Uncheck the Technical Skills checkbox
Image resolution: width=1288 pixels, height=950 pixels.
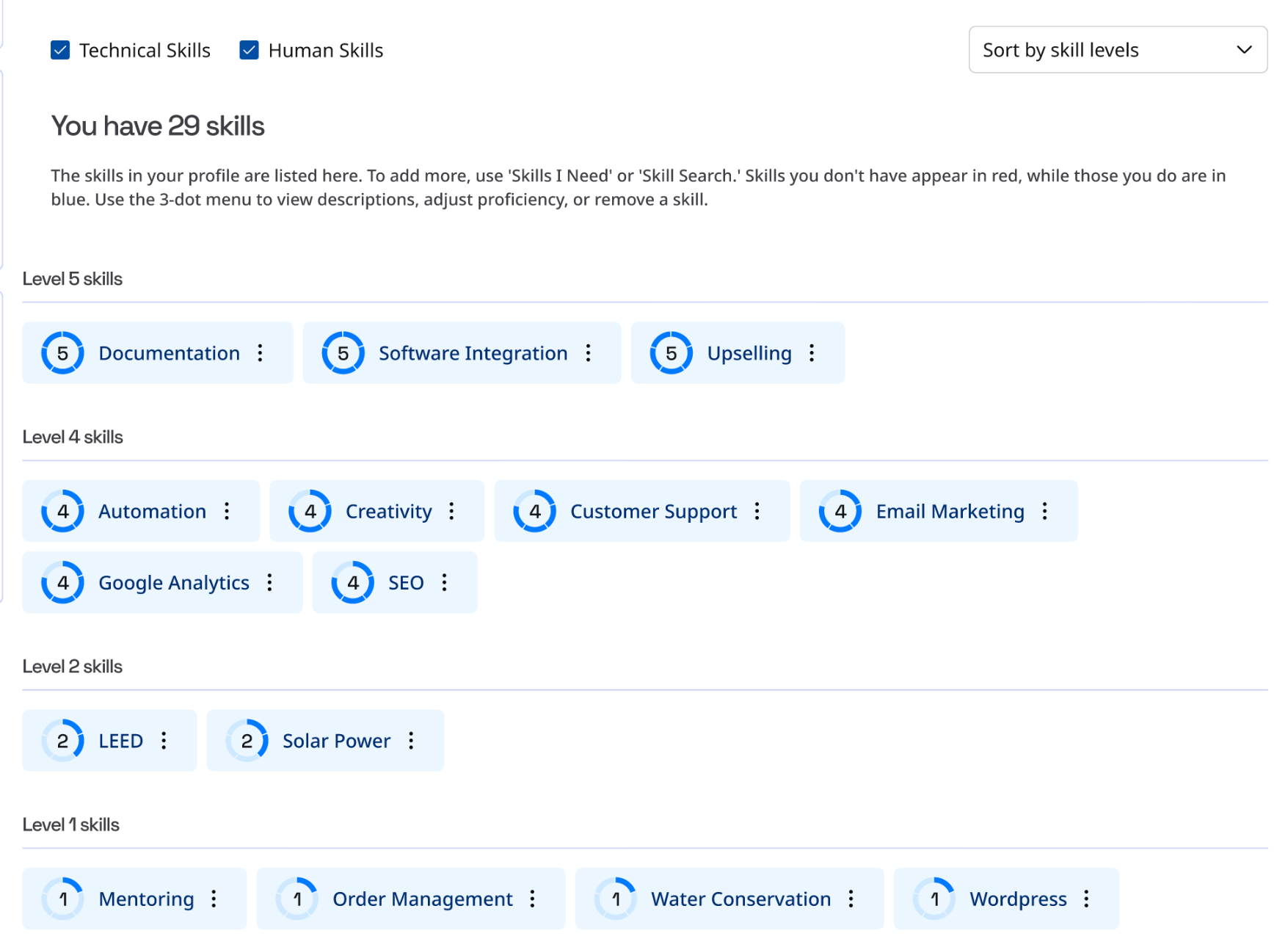[60, 50]
